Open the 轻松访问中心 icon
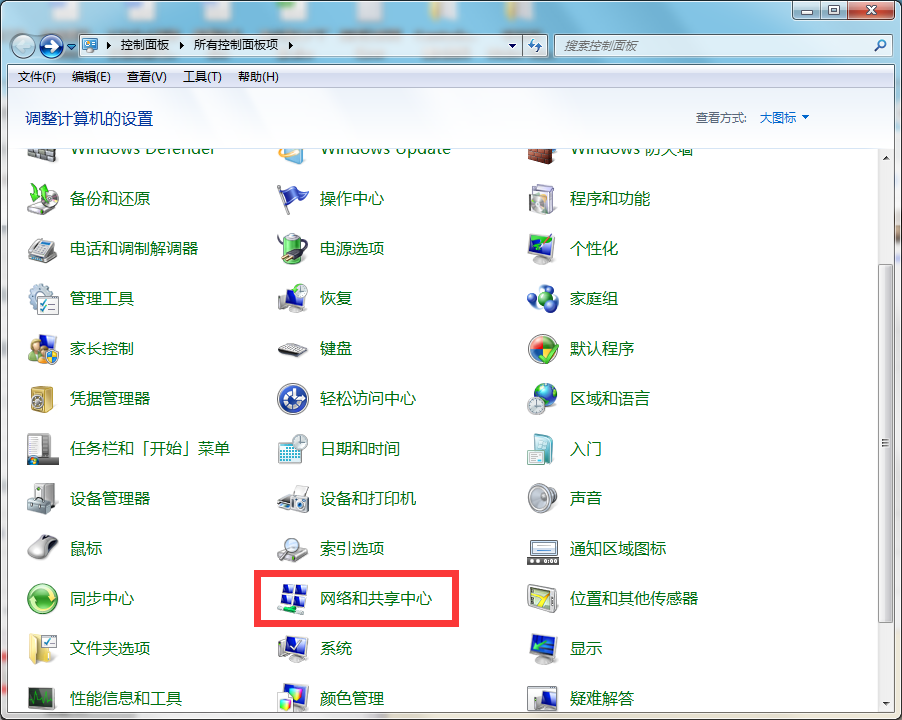This screenshot has height=720, width=902. [x=293, y=399]
